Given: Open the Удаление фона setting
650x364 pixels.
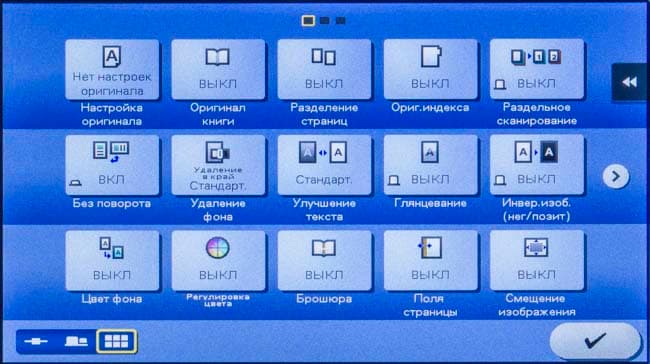Looking at the screenshot, I should [218, 165].
